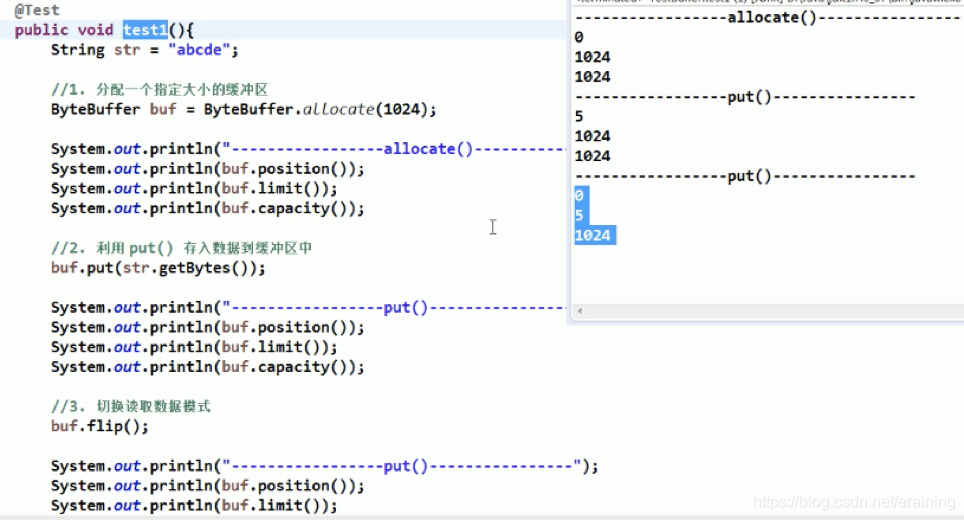
Task: Click the highlighted 5 in console output
Action: click(579, 216)
